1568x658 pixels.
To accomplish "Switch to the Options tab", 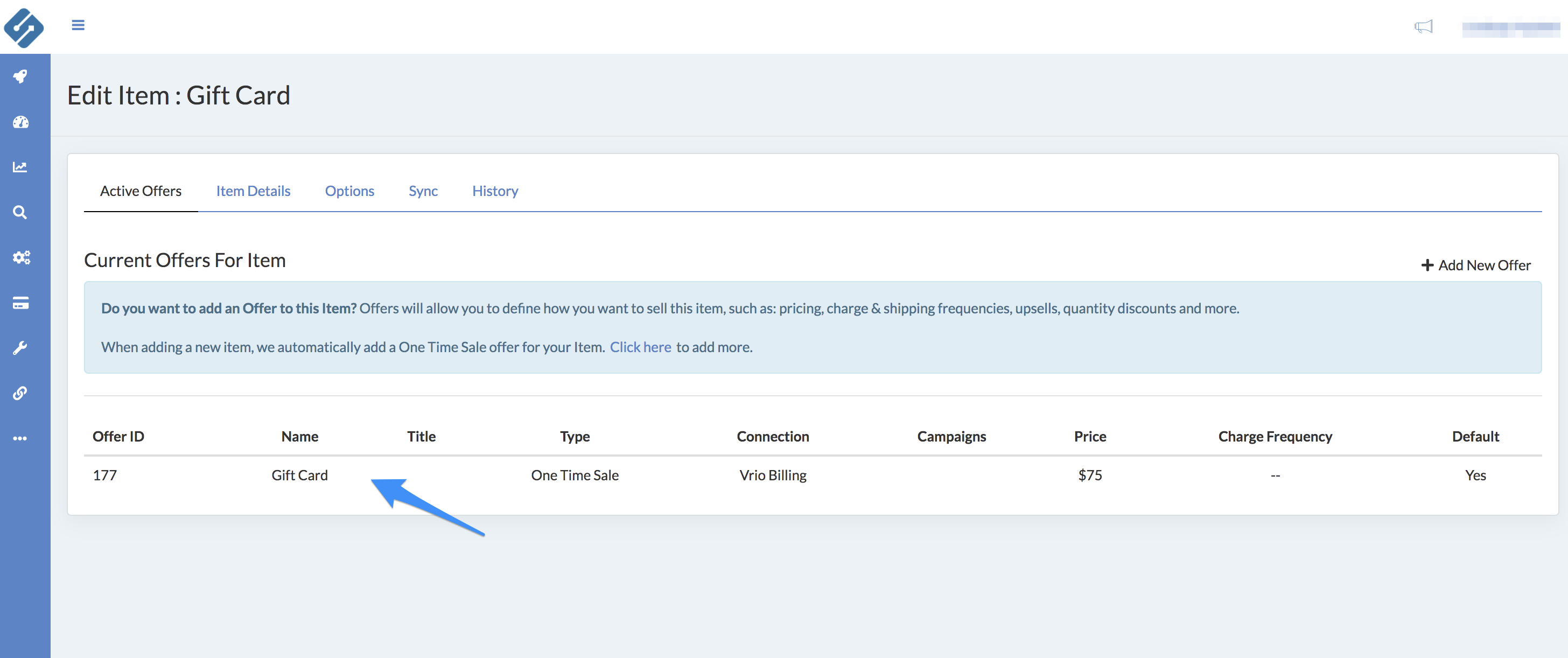I will click(x=349, y=191).
